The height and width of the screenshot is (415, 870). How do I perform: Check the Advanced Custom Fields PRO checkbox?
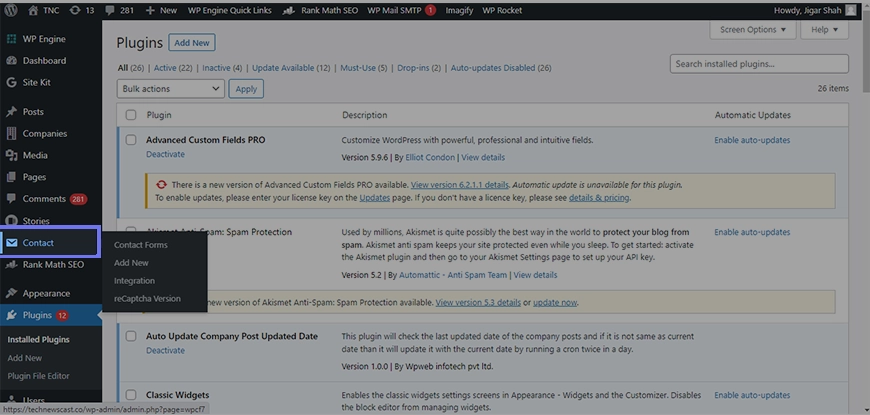131,140
